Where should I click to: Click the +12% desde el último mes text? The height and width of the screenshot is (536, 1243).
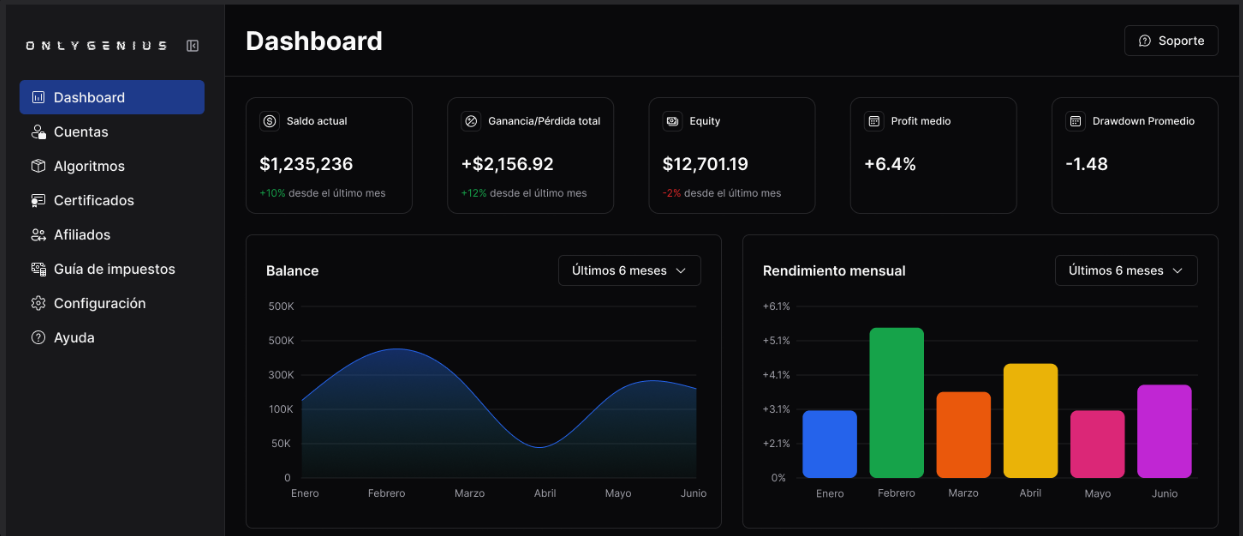[524, 193]
